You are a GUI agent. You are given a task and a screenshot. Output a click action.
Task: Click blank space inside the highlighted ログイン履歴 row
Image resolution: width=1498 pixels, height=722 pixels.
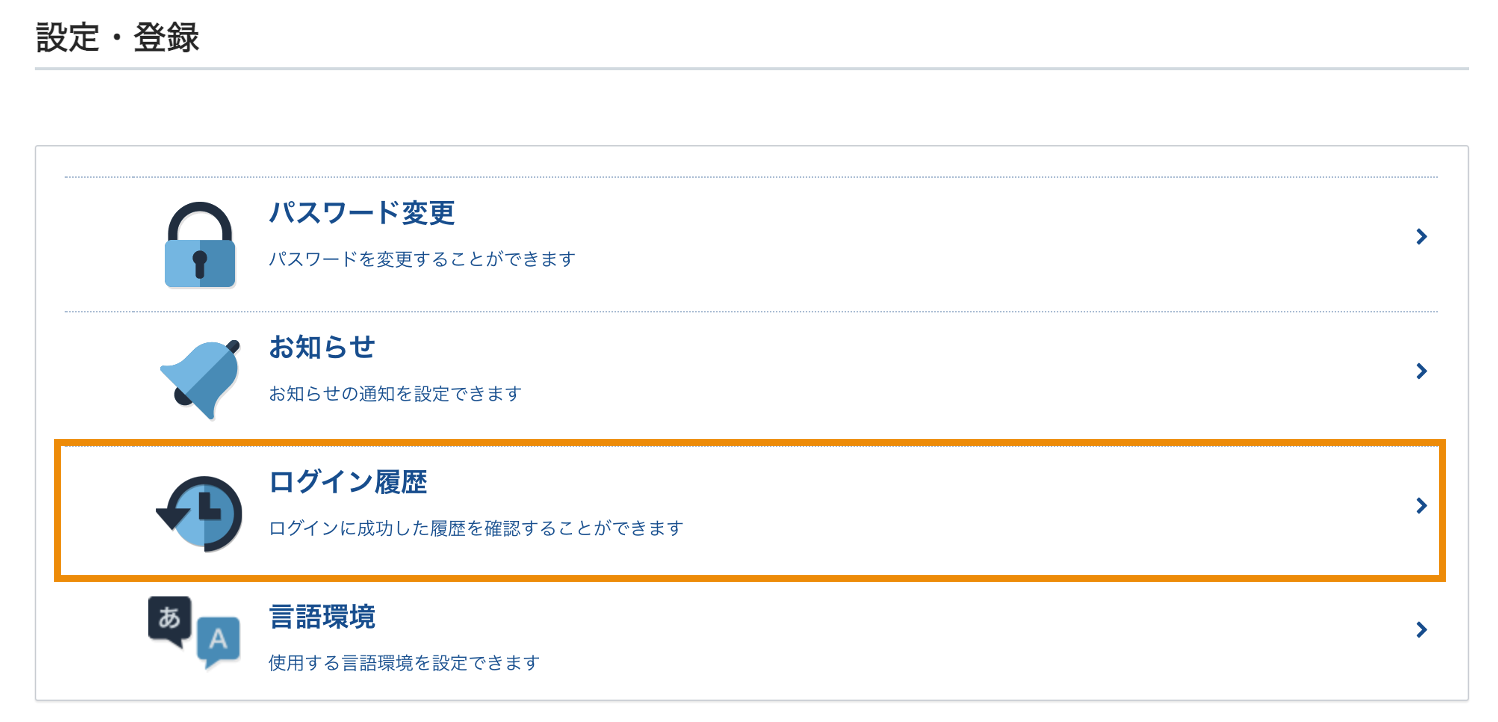[1000, 508]
